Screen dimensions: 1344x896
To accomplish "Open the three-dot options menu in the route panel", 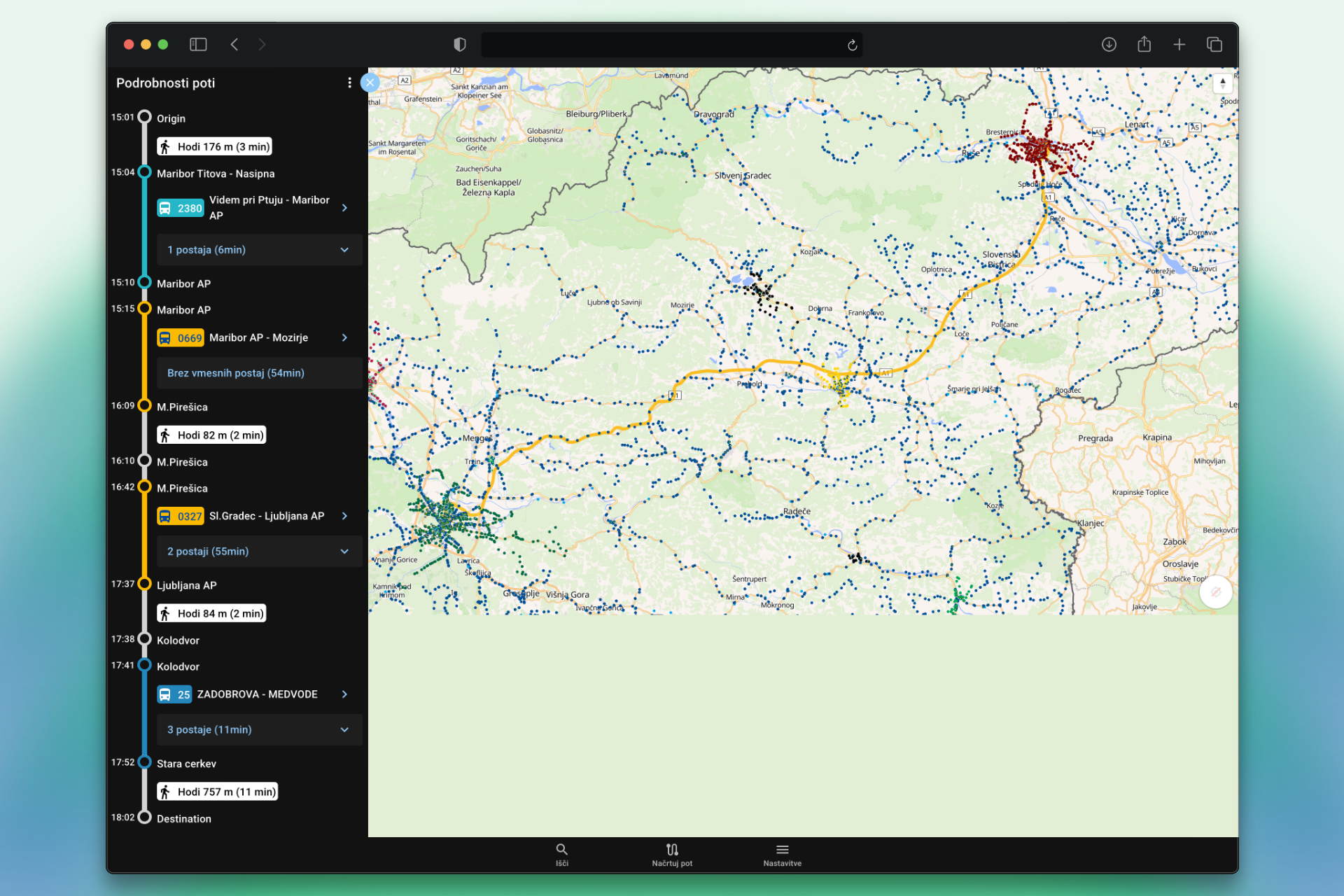I will pyautogui.click(x=349, y=83).
